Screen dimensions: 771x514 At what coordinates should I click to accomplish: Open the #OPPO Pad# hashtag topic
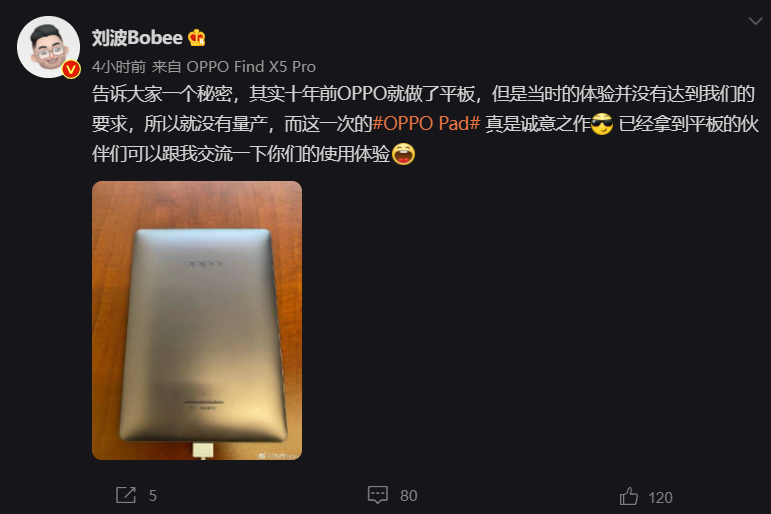pos(426,123)
